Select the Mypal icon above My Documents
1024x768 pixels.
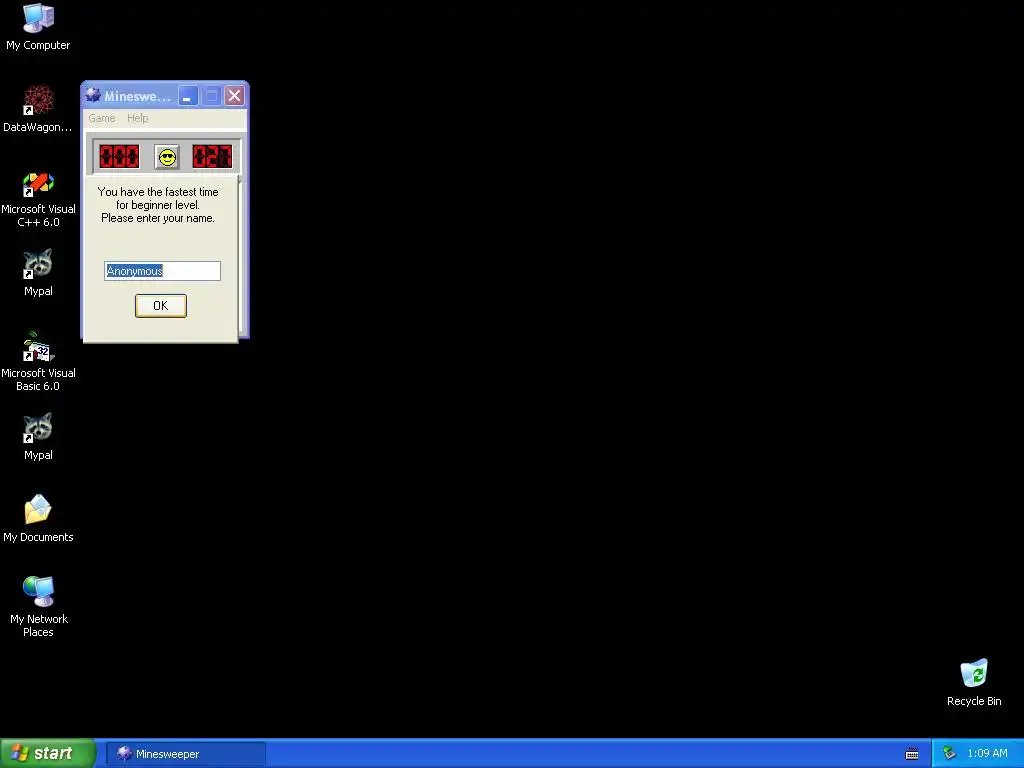(x=38, y=437)
